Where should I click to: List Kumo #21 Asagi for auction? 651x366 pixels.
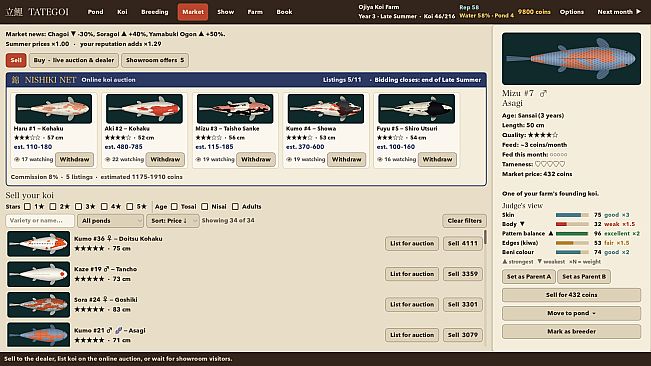coord(412,335)
